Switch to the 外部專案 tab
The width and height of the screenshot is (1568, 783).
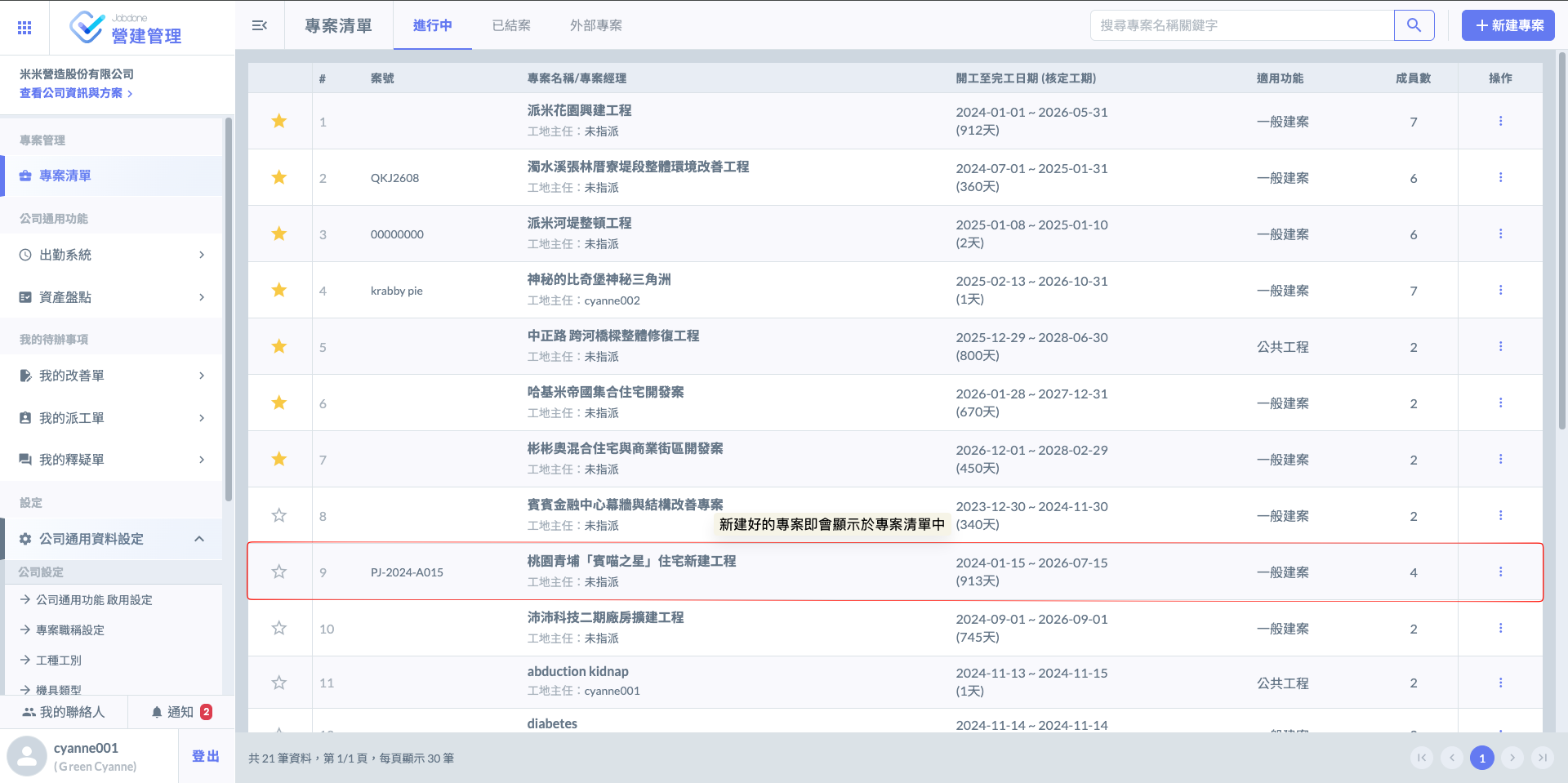tap(595, 25)
